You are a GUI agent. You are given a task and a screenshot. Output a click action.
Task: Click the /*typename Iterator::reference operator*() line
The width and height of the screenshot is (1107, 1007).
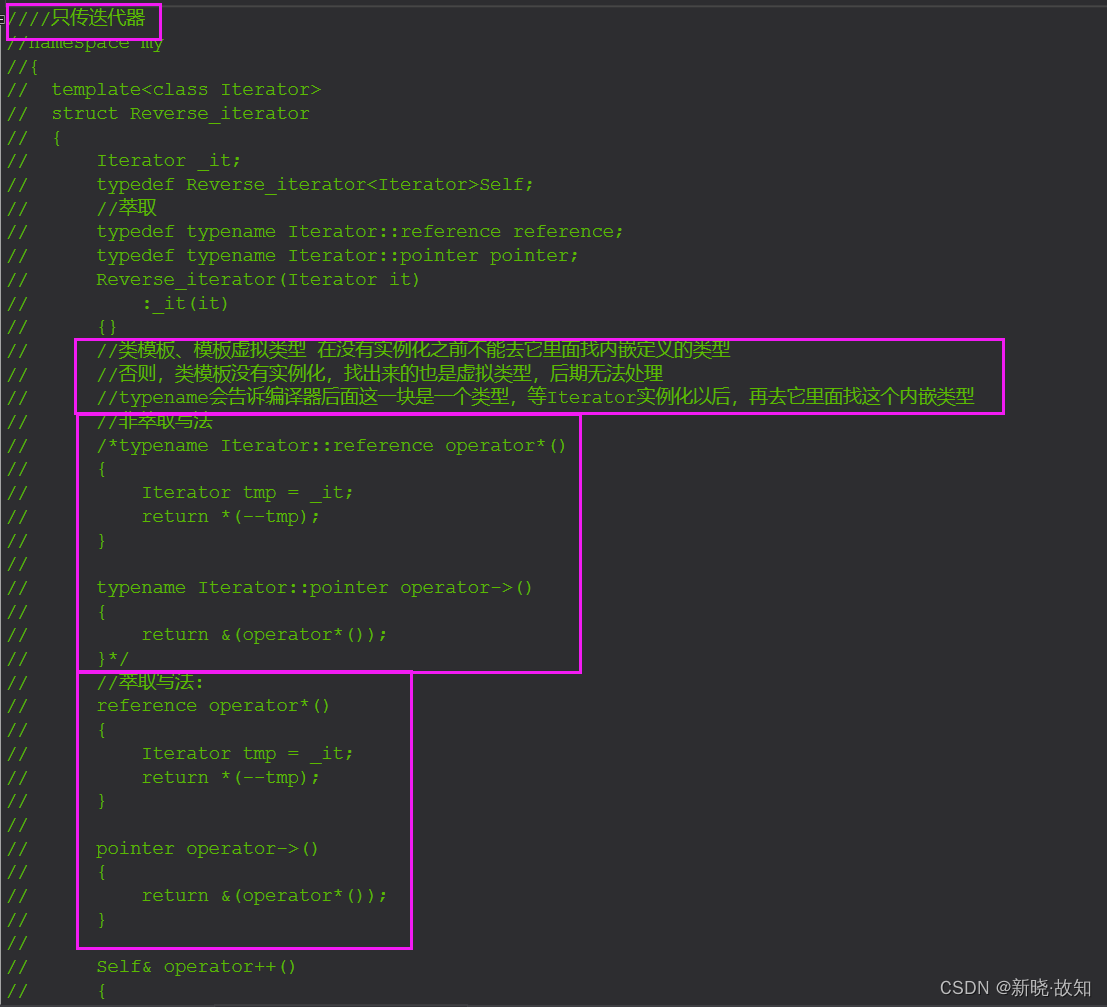(x=331, y=446)
